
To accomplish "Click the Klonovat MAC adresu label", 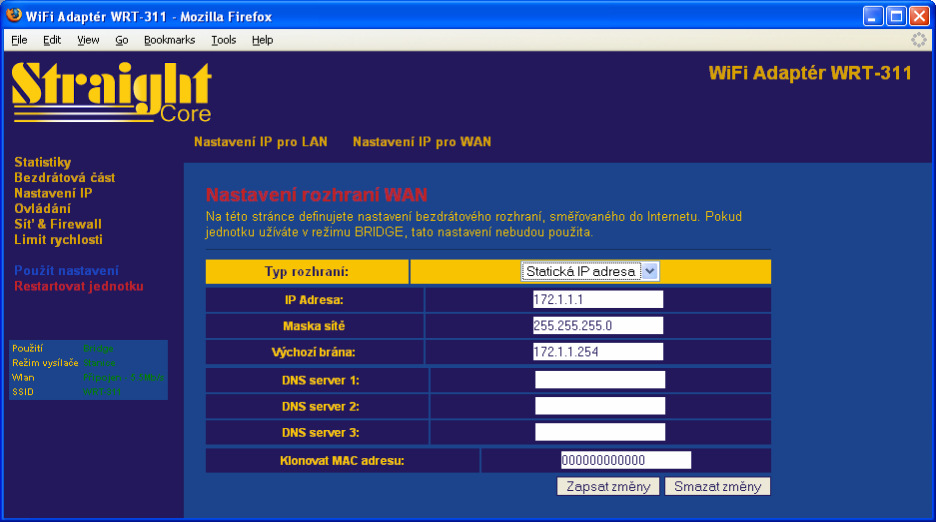I will 342,461.
